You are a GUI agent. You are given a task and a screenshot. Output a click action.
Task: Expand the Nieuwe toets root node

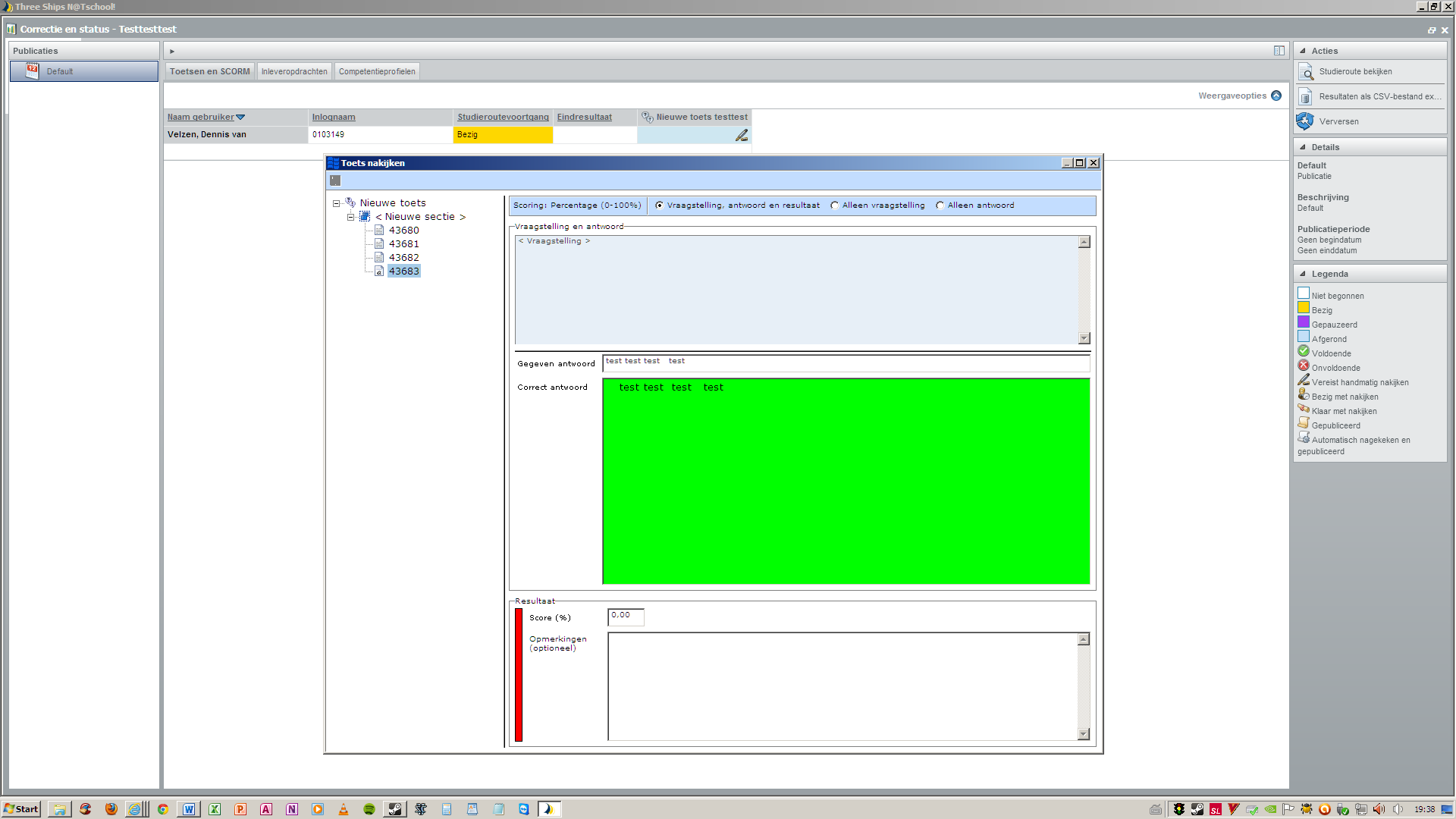335,203
